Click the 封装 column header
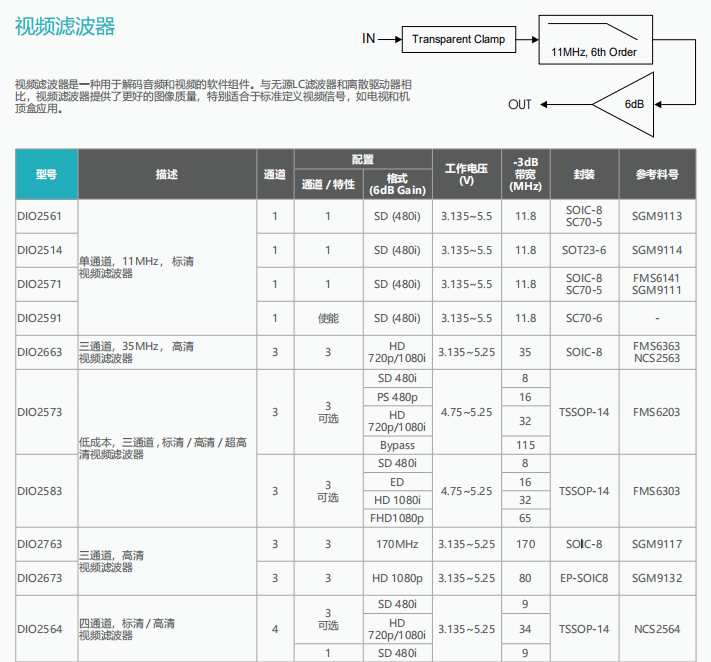The image size is (711, 662). click(584, 174)
